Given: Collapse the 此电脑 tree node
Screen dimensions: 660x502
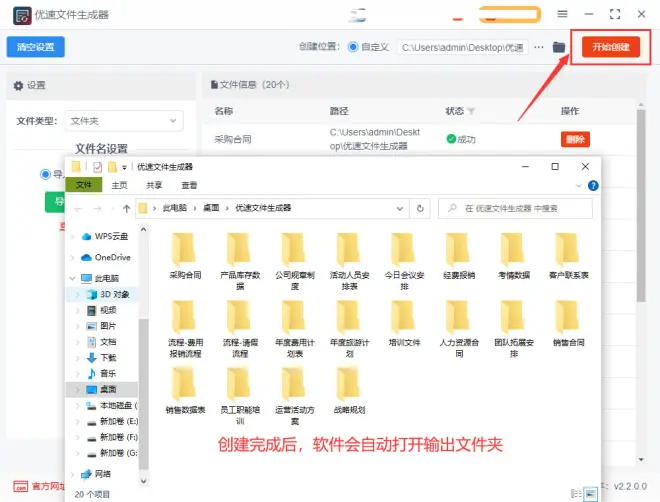Looking at the screenshot, I should point(72,278).
